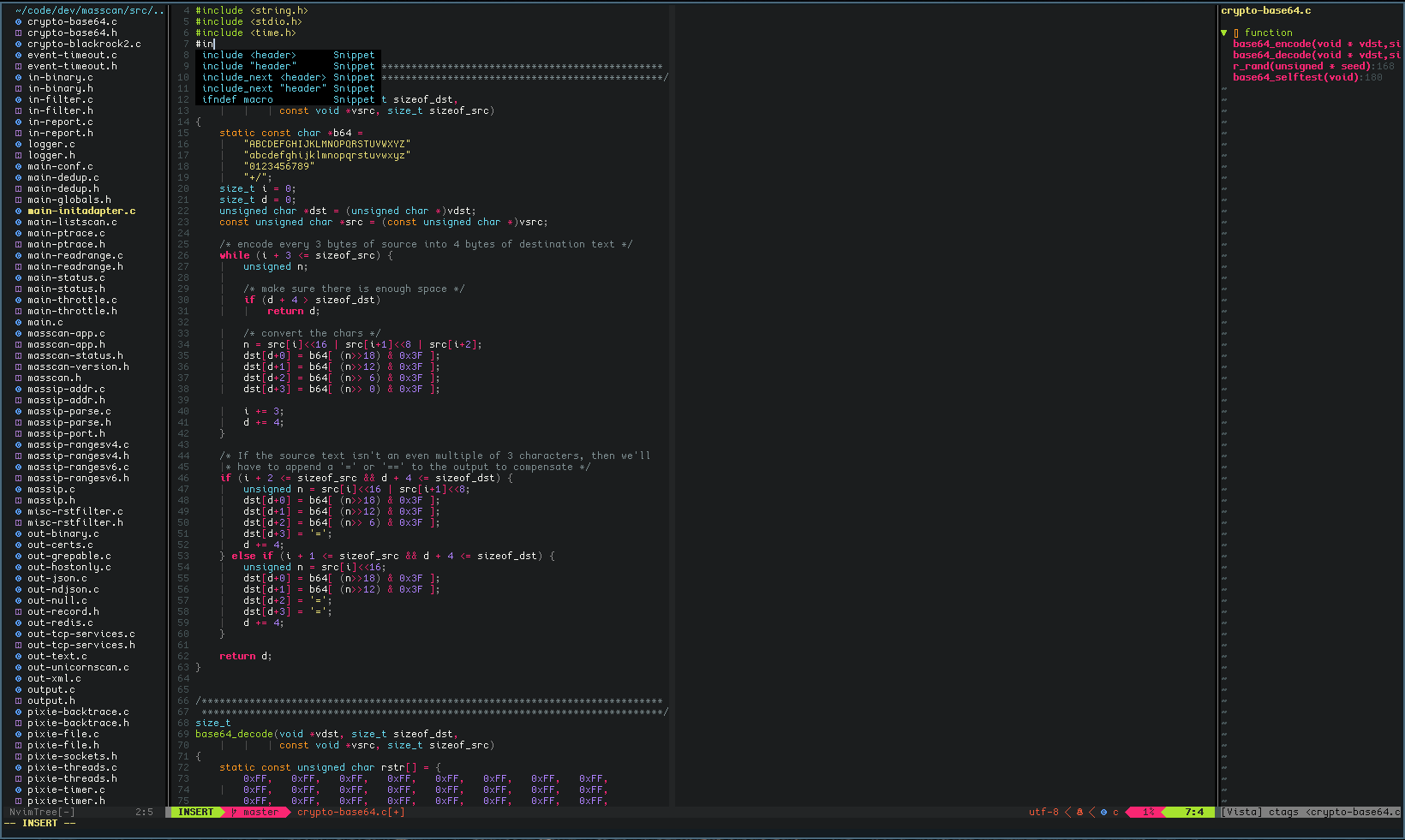This screenshot has width=1405, height=840.
Task: Click the git branch icon before master
Action: coord(235,812)
